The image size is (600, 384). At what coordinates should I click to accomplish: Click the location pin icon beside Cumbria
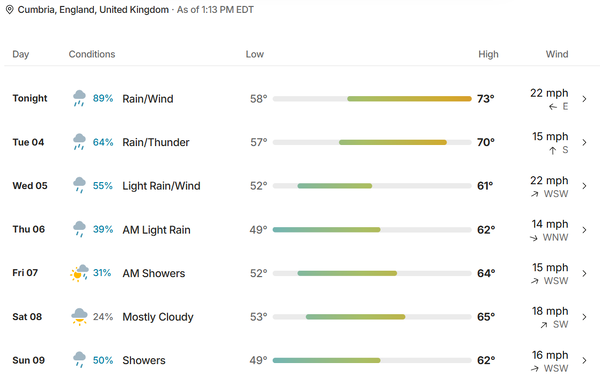(10, 10)
